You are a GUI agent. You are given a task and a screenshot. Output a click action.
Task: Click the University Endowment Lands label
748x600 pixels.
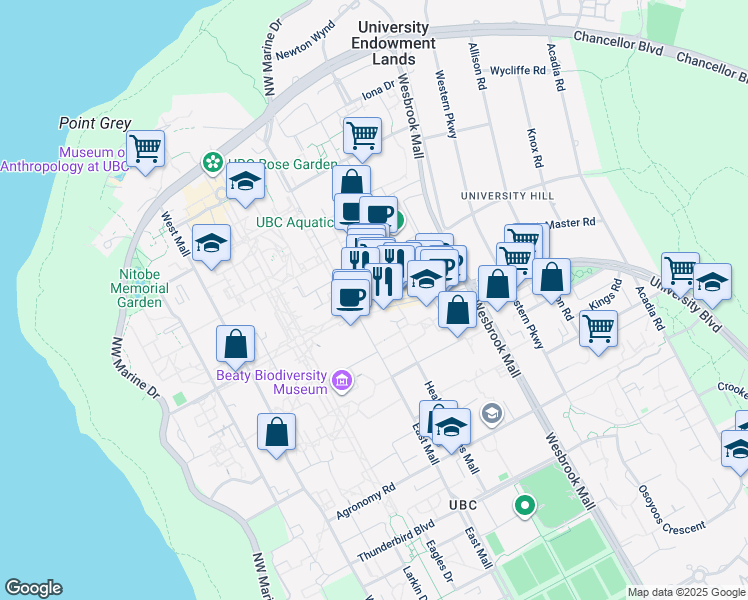(393, 43)
